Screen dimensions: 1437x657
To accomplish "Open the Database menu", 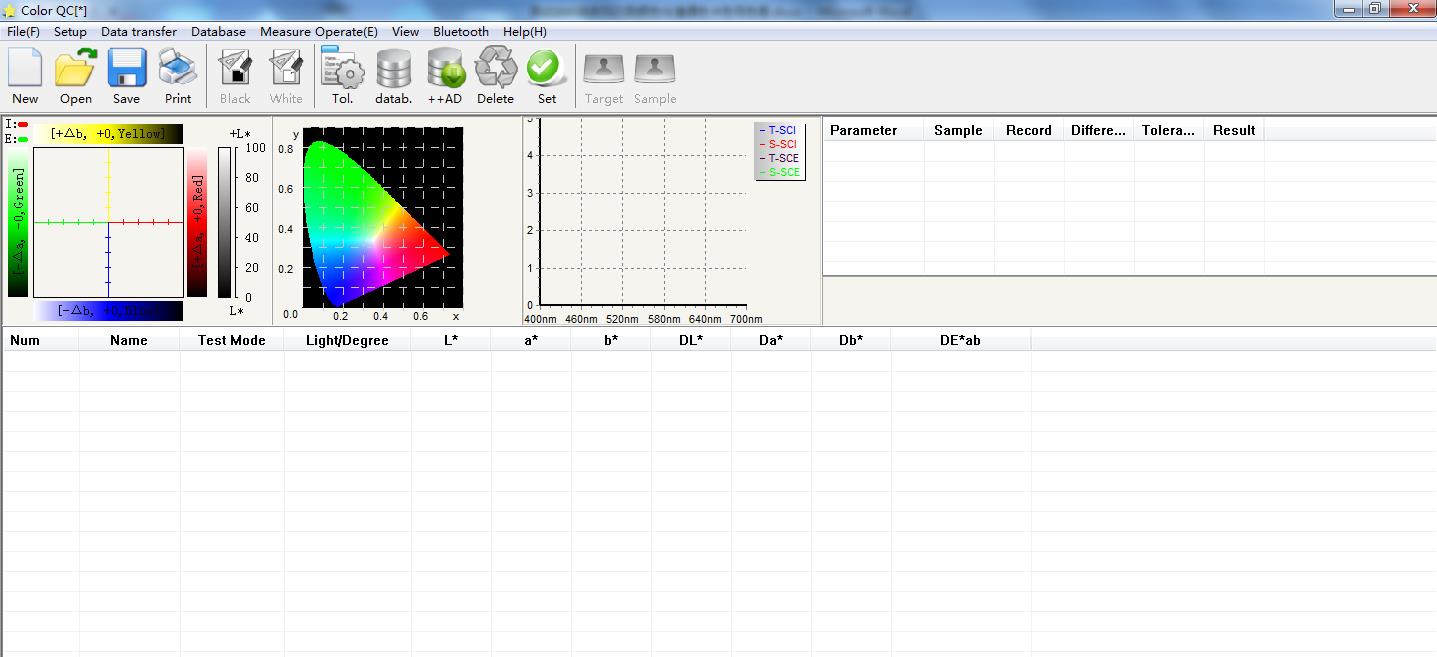I will 218,32.
